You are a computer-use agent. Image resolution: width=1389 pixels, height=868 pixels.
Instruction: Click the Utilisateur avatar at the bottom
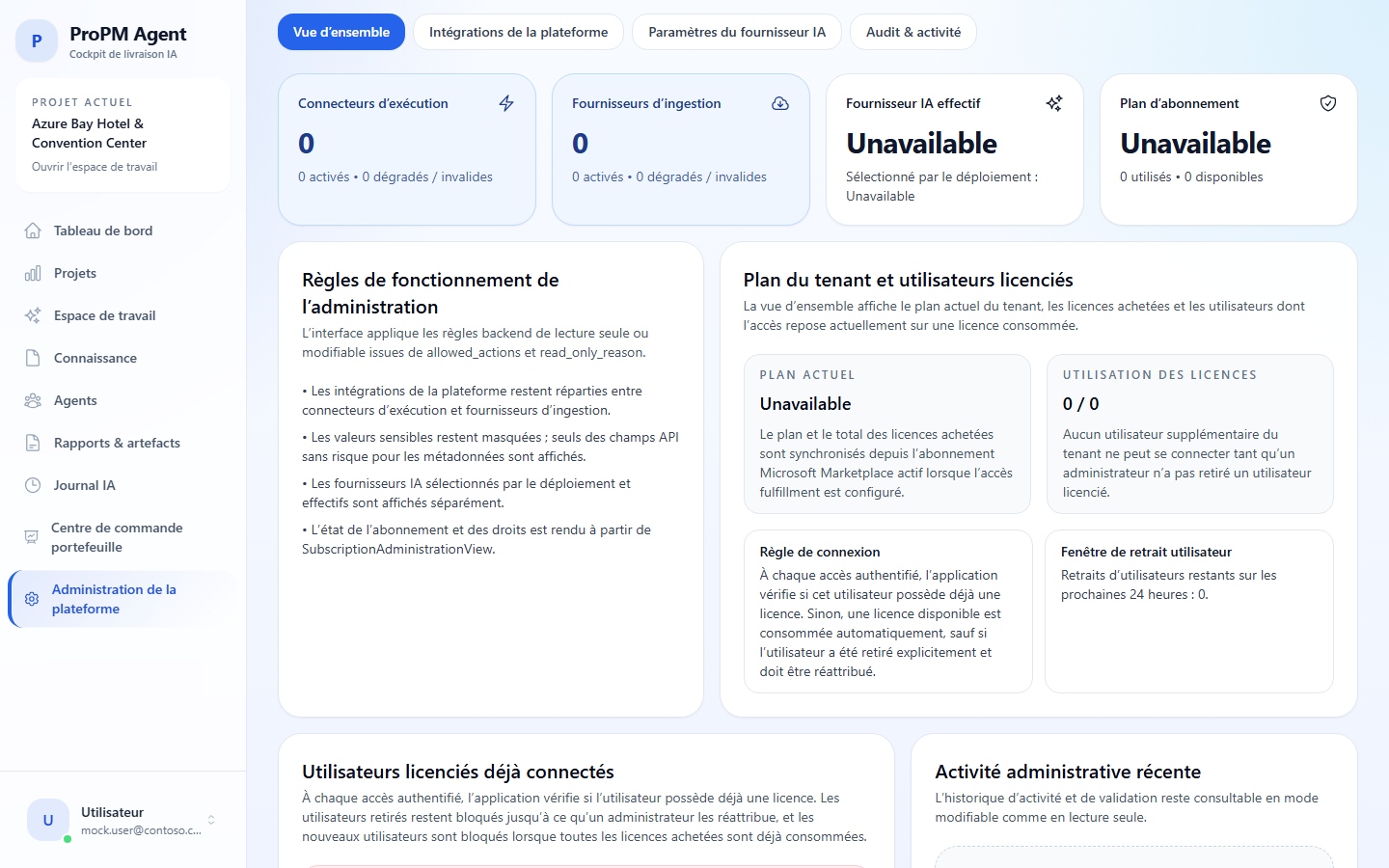47,819
